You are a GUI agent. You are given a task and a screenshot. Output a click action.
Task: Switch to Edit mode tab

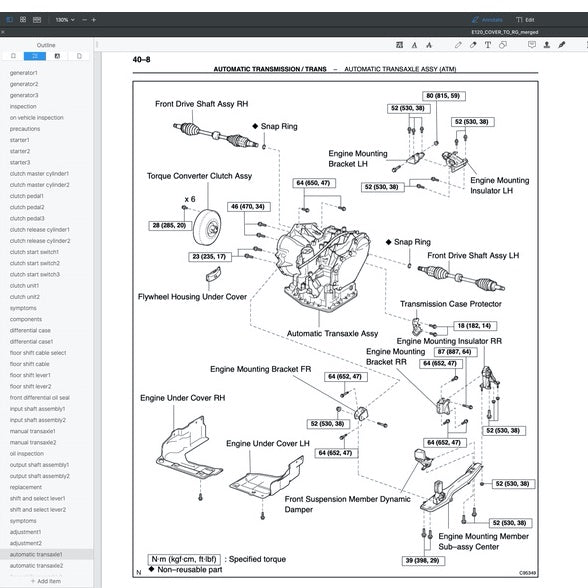tap(525, 20)
